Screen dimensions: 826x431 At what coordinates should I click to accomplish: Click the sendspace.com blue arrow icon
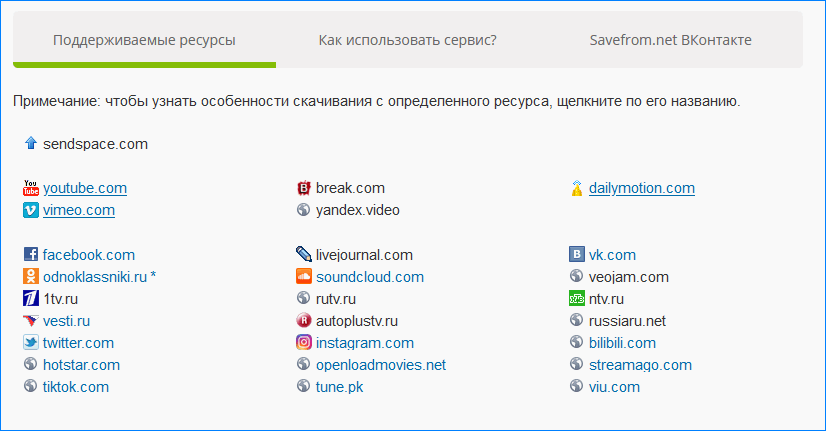coord(31,143)
